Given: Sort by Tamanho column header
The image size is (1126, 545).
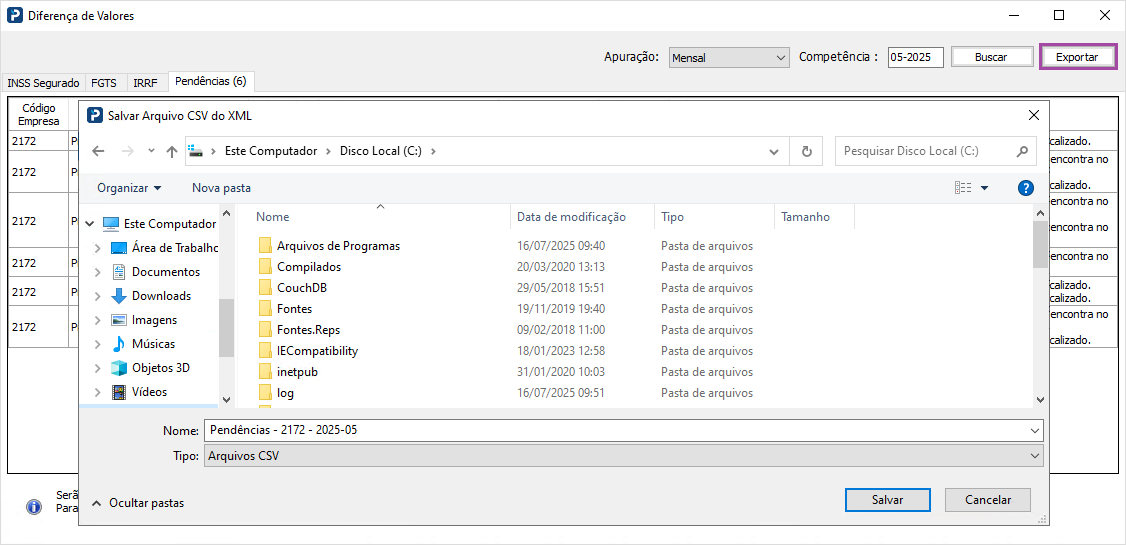Looking at the screenshot, I should pyautogui.click(x=814, y=217).
